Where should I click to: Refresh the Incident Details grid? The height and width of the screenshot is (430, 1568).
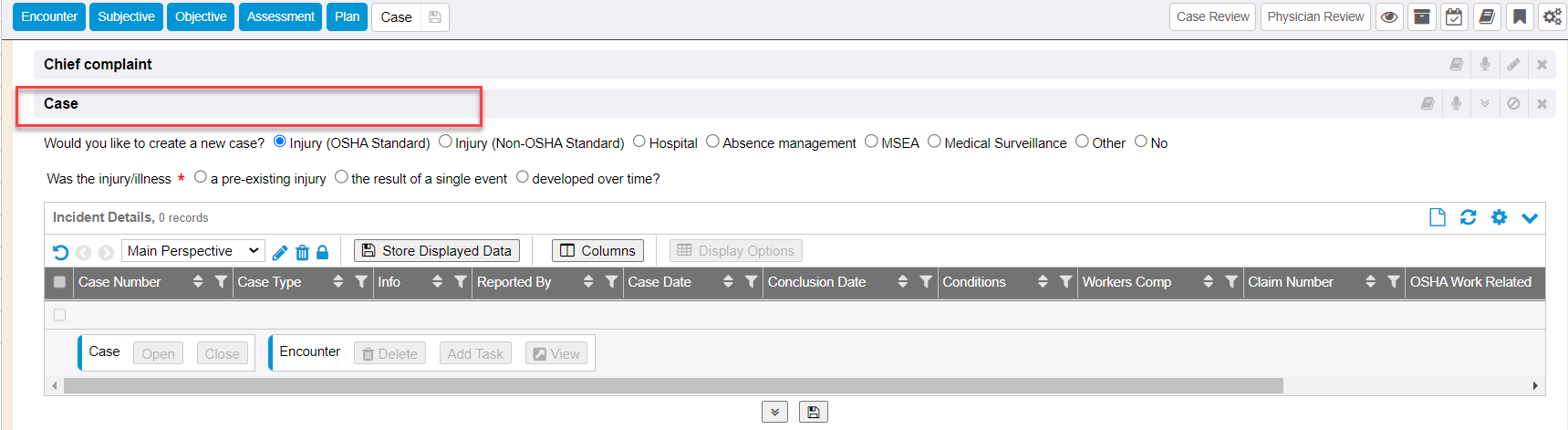click(x=1468, y=217)
